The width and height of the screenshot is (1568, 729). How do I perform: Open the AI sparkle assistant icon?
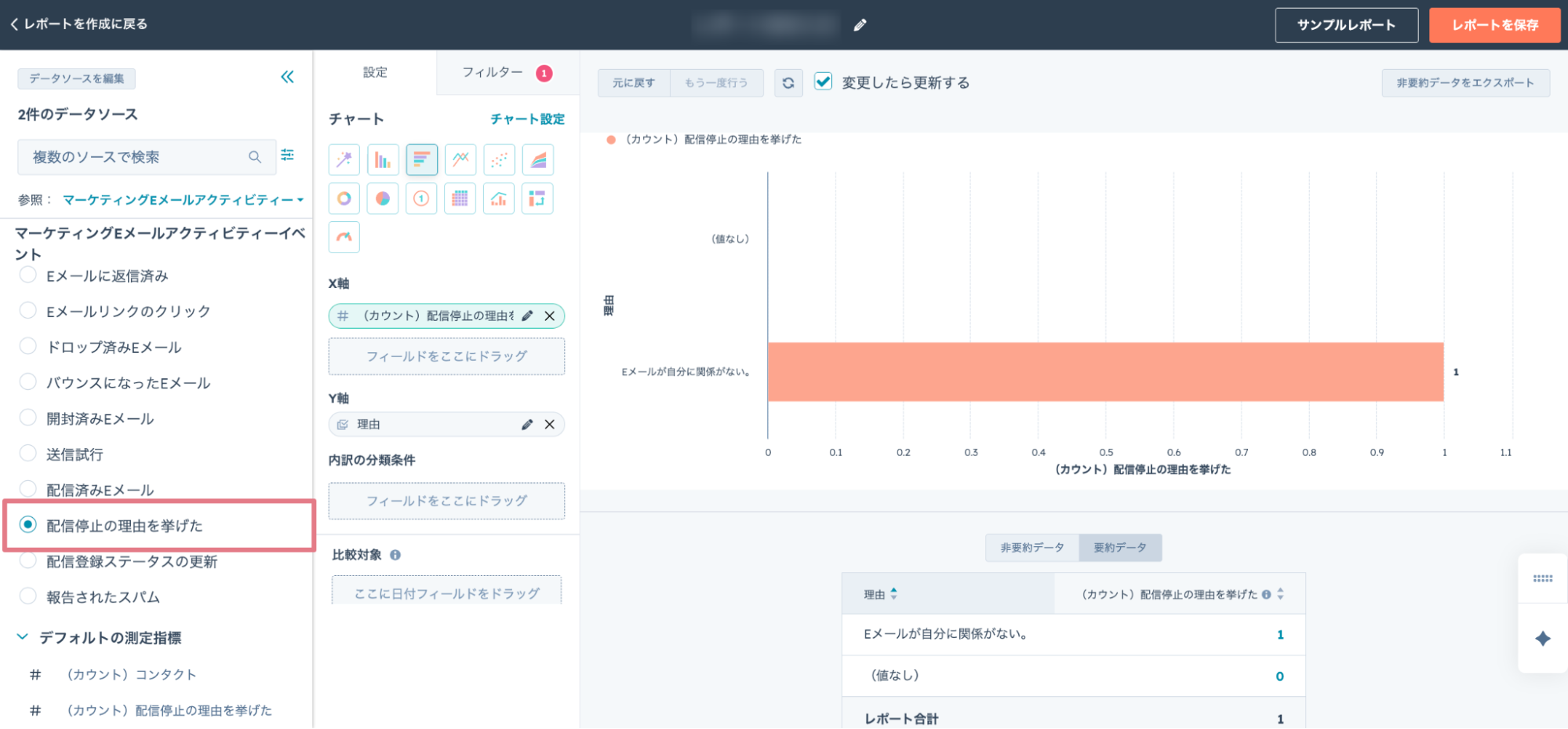pyautogui.click(x=1543, y=639)
